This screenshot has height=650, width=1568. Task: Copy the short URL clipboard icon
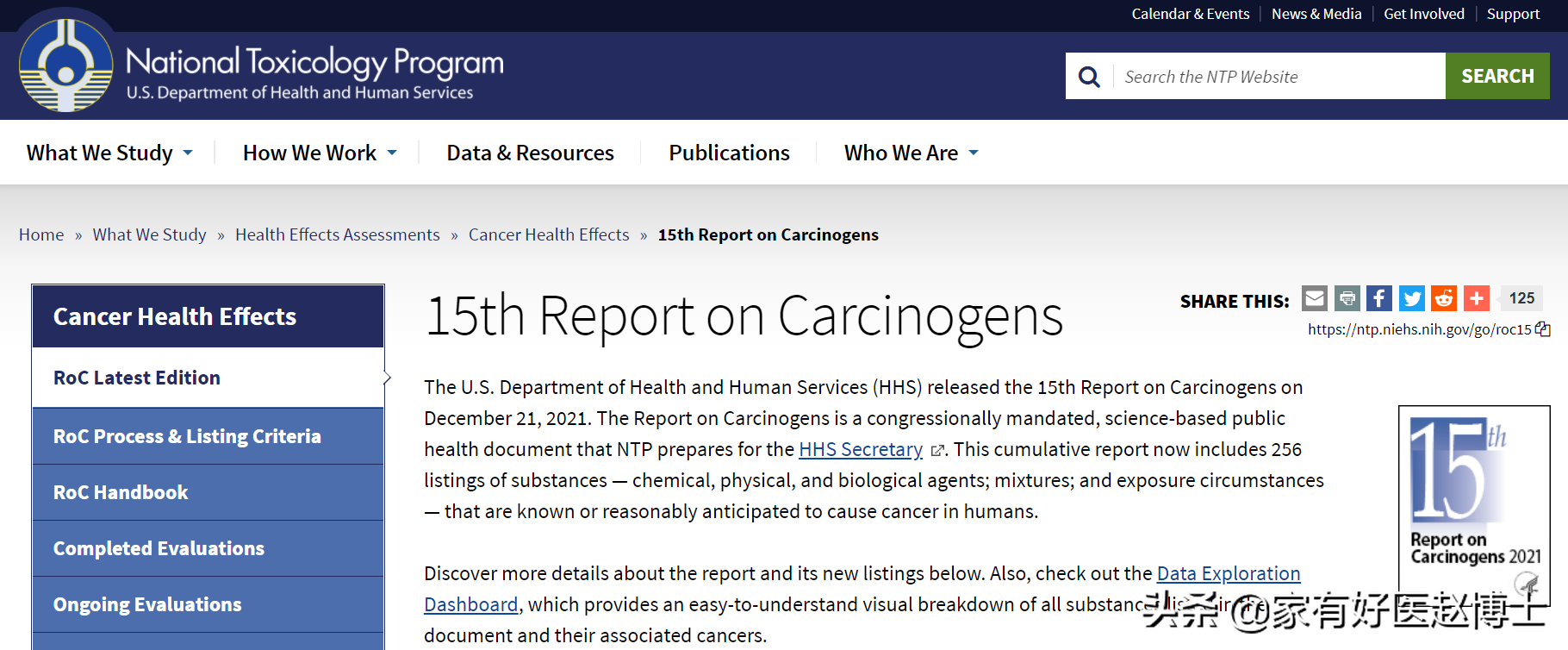(x=1543, y=329)
